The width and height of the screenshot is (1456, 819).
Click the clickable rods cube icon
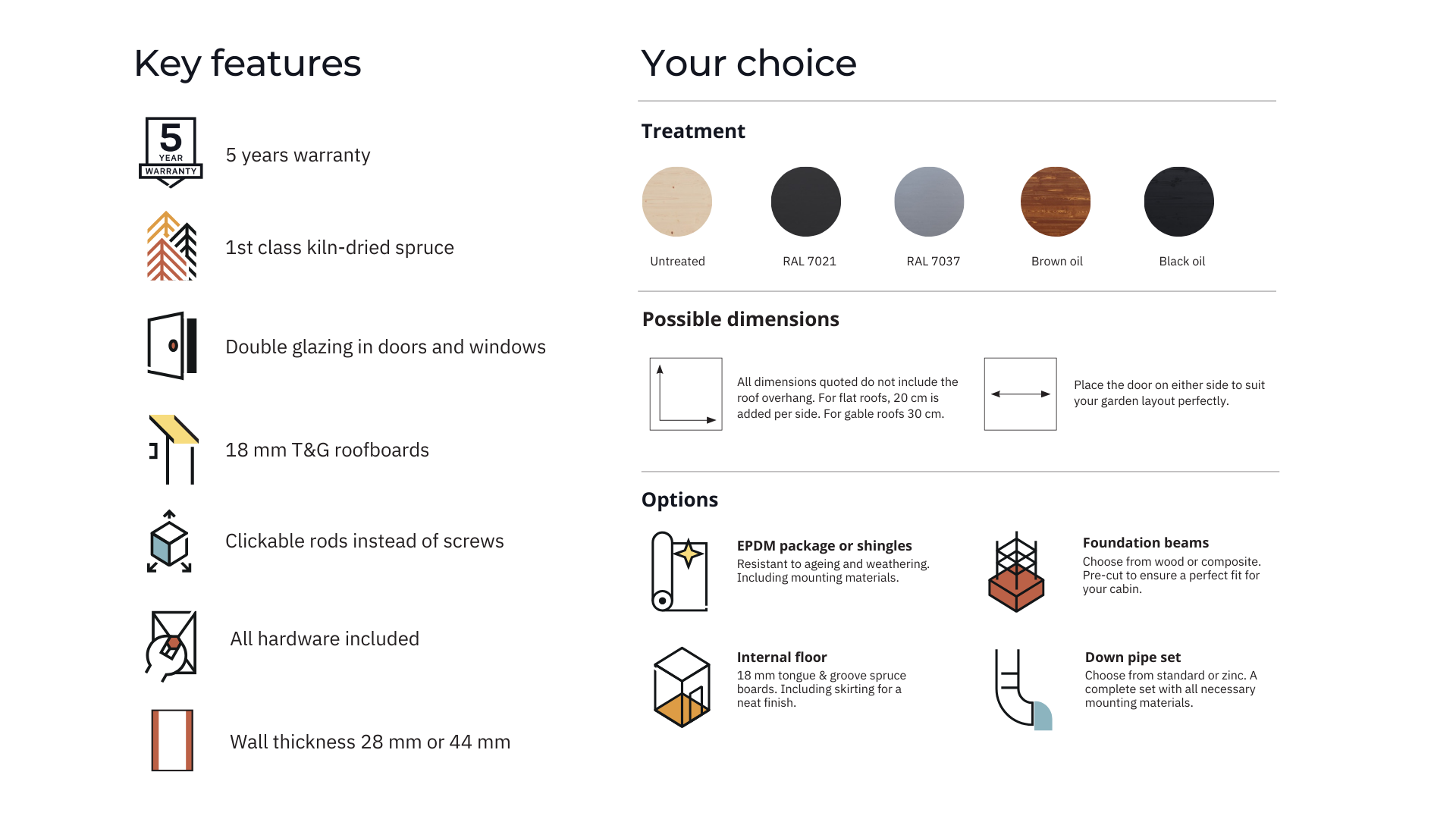pyautogui.click(x=169, y=541)
